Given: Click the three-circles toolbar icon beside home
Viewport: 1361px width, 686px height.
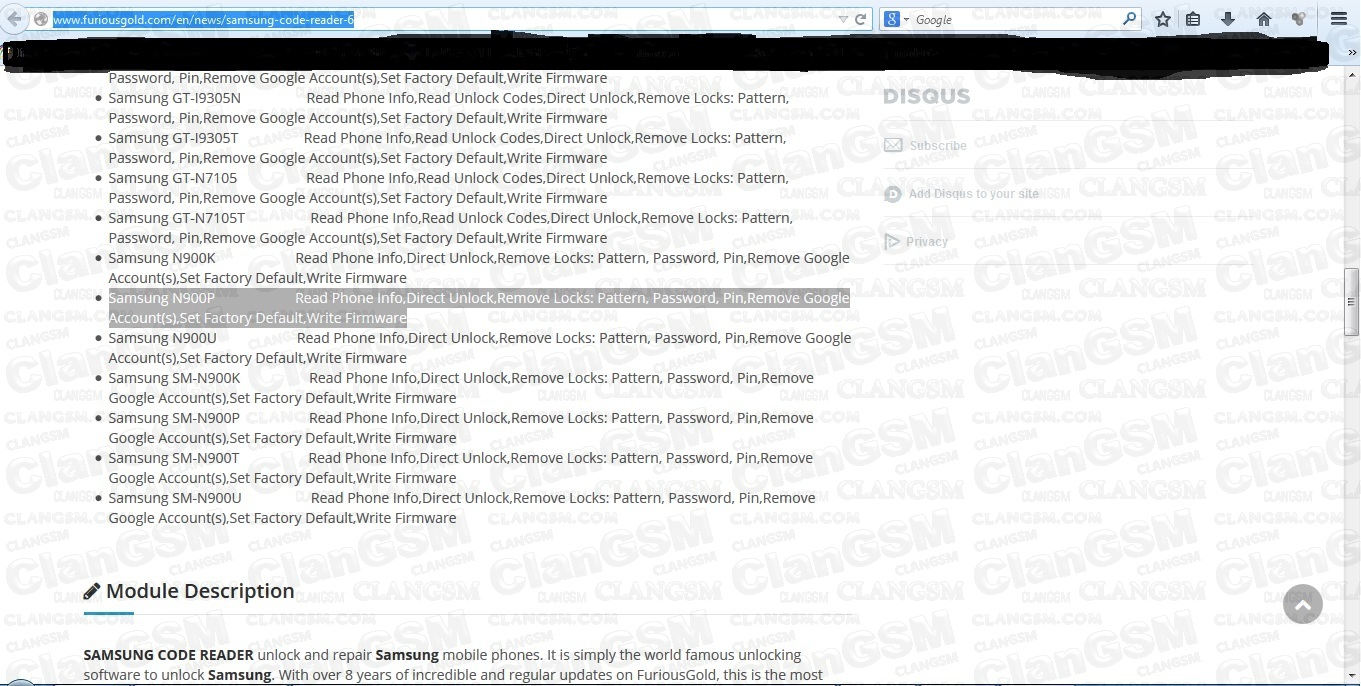Looking at the screenshot, I should coord(1298,19).
